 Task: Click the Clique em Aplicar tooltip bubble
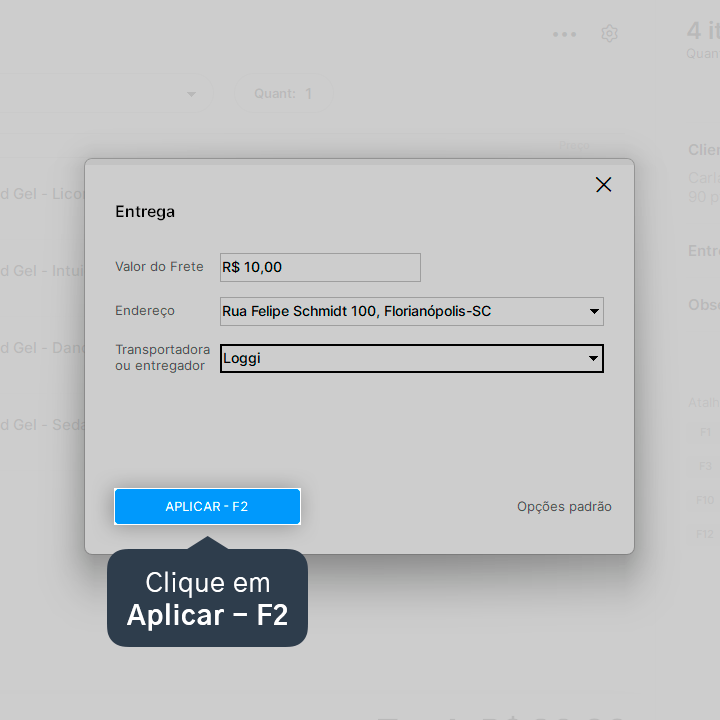[x=207, y=597]
